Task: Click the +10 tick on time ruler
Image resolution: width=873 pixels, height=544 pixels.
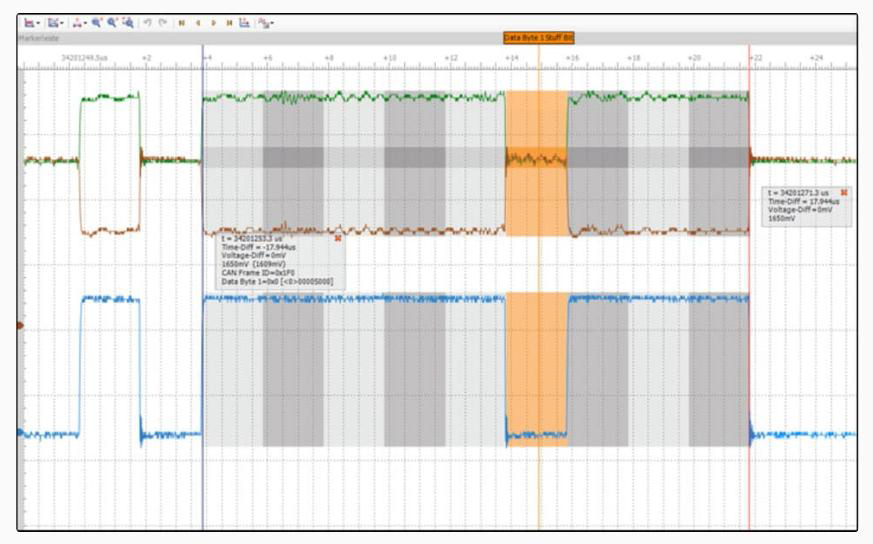Action: 390,59
